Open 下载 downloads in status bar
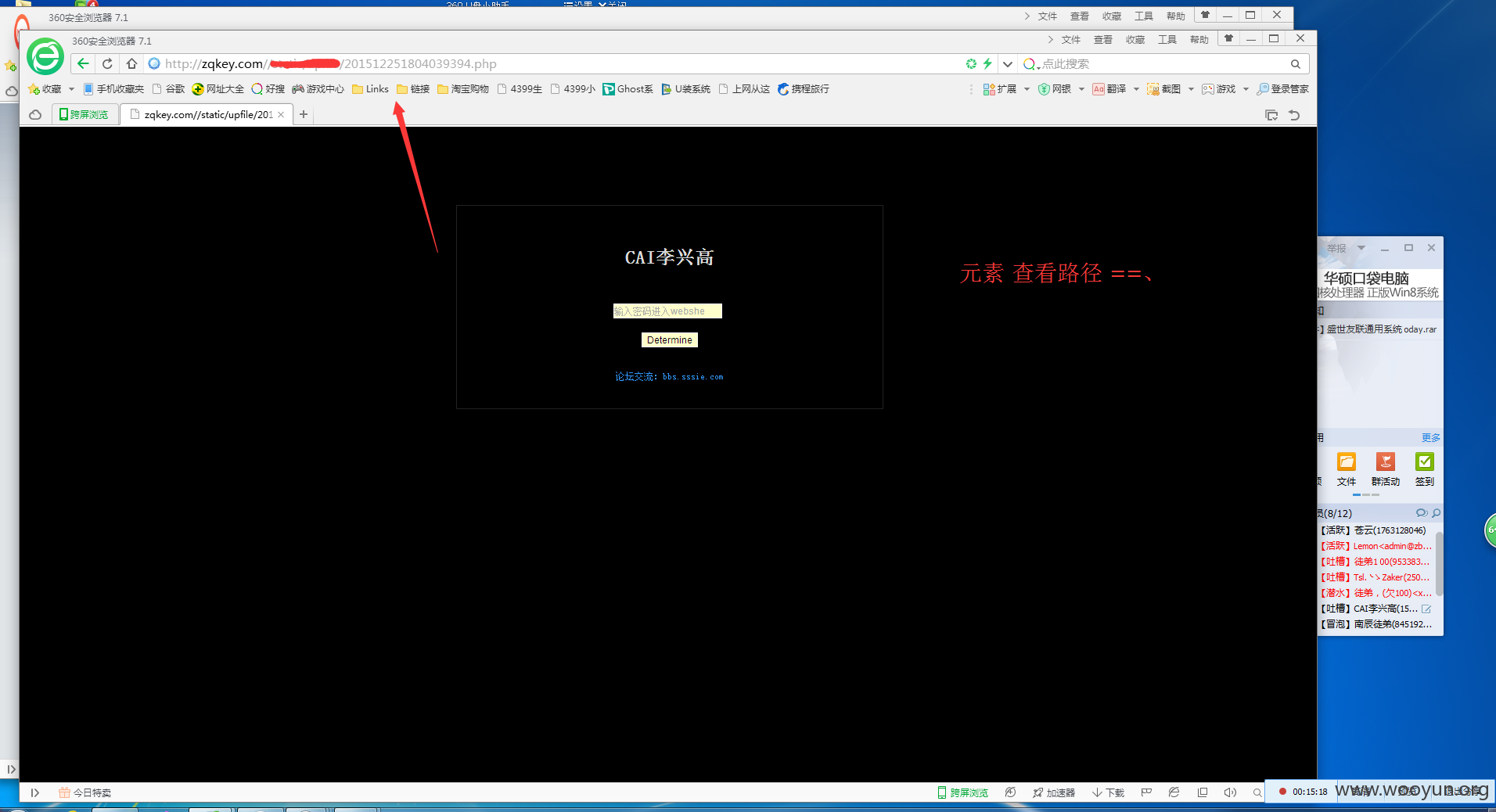This screenshot has width=1496, height=812. tap(1108, 792)
